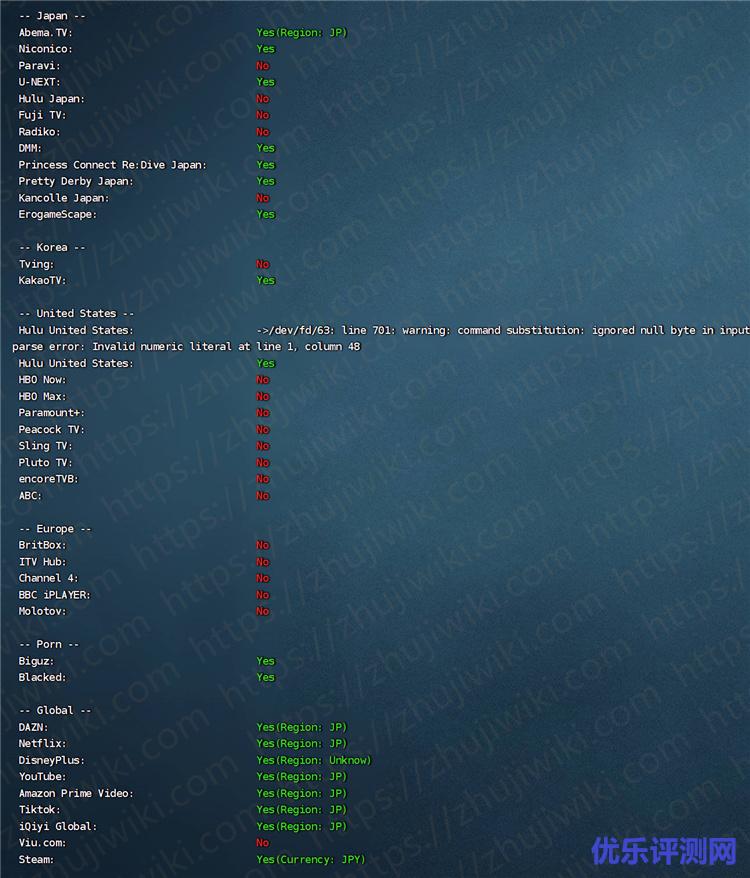Select the 'parse error: Invalid numeric literal' line
The image size is (750, 878).
(x=187, y=346)
